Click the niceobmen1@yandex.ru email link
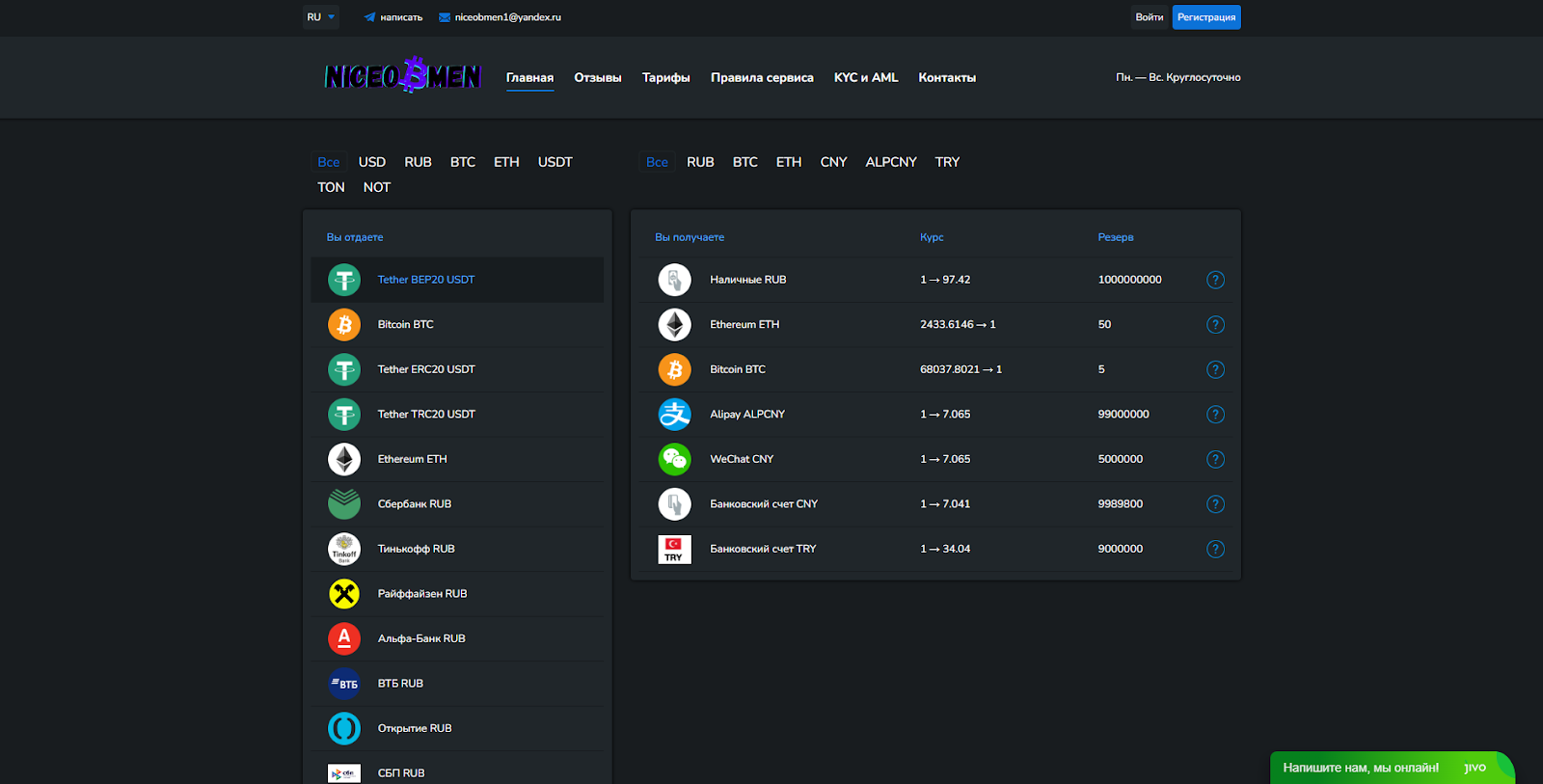 pyautogui.click(x=507, y=17)
